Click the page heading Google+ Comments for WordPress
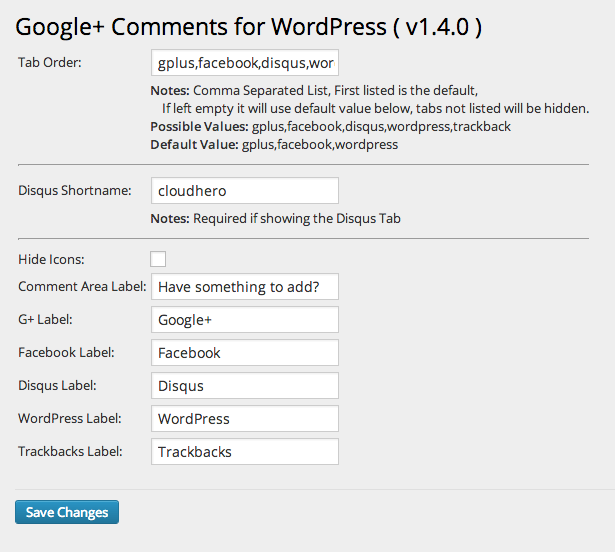 (x=249, y=27)
